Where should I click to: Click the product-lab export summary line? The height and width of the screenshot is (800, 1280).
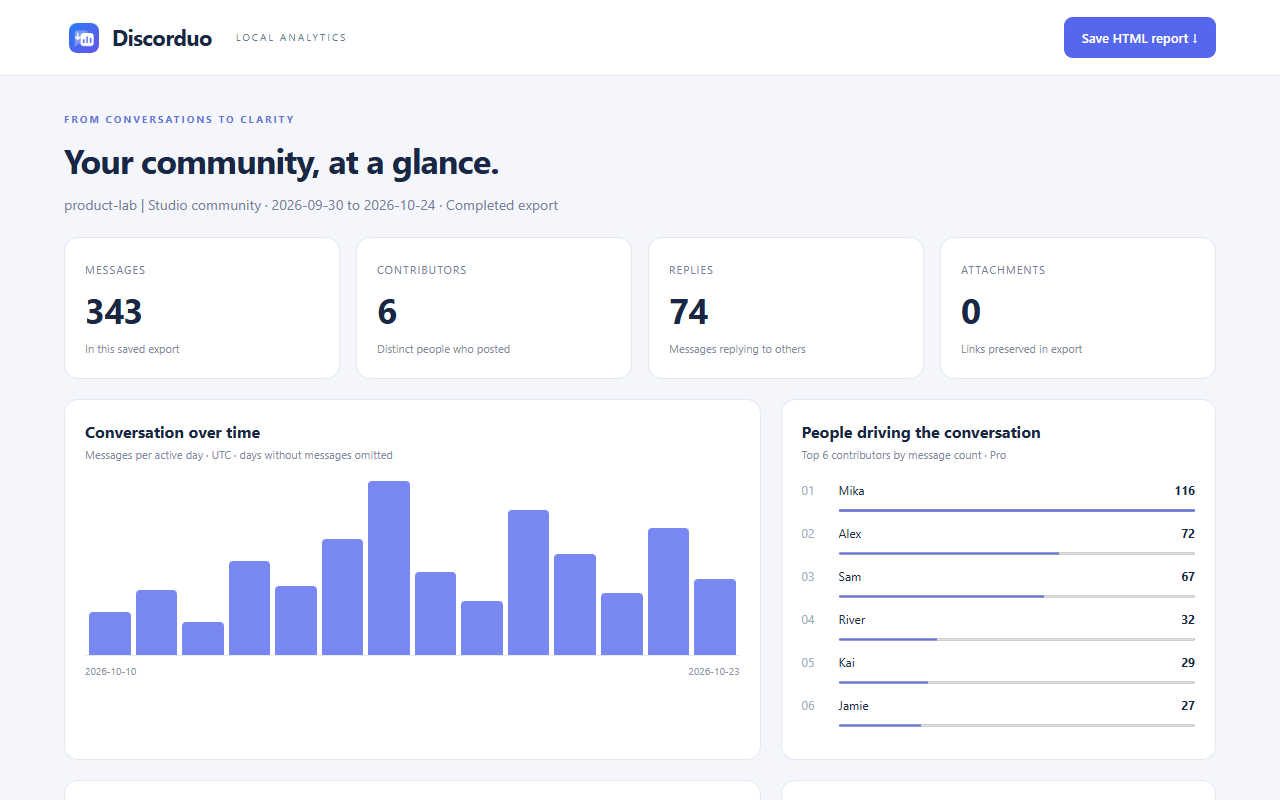pos(311,206)
